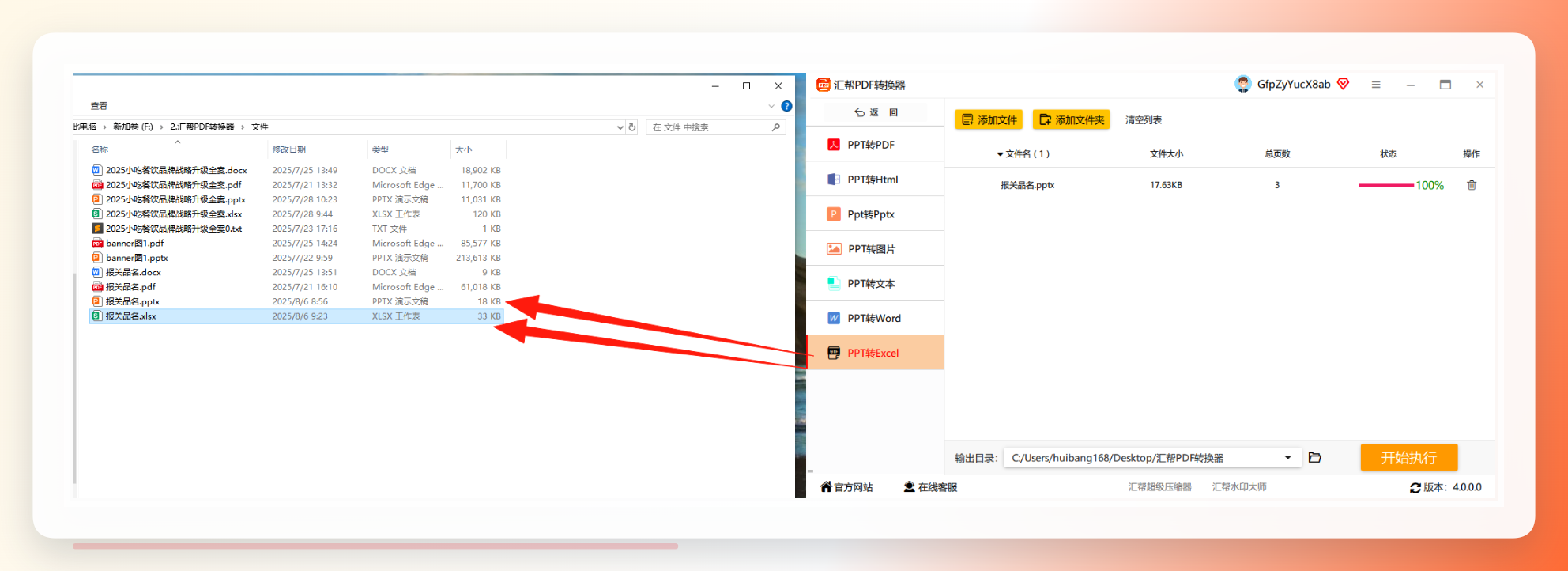Click 新加卷 (F:) breadcrumb segment

133,127
